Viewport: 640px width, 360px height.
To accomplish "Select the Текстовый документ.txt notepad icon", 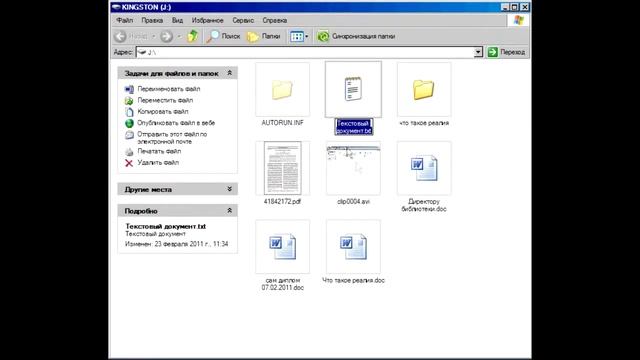I will (x=353, y=89).
